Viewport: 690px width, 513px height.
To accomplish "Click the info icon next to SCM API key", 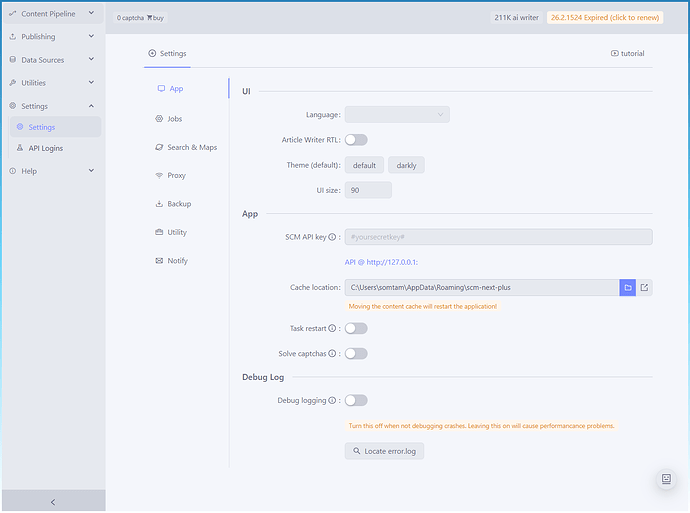I will pos(332,238).
